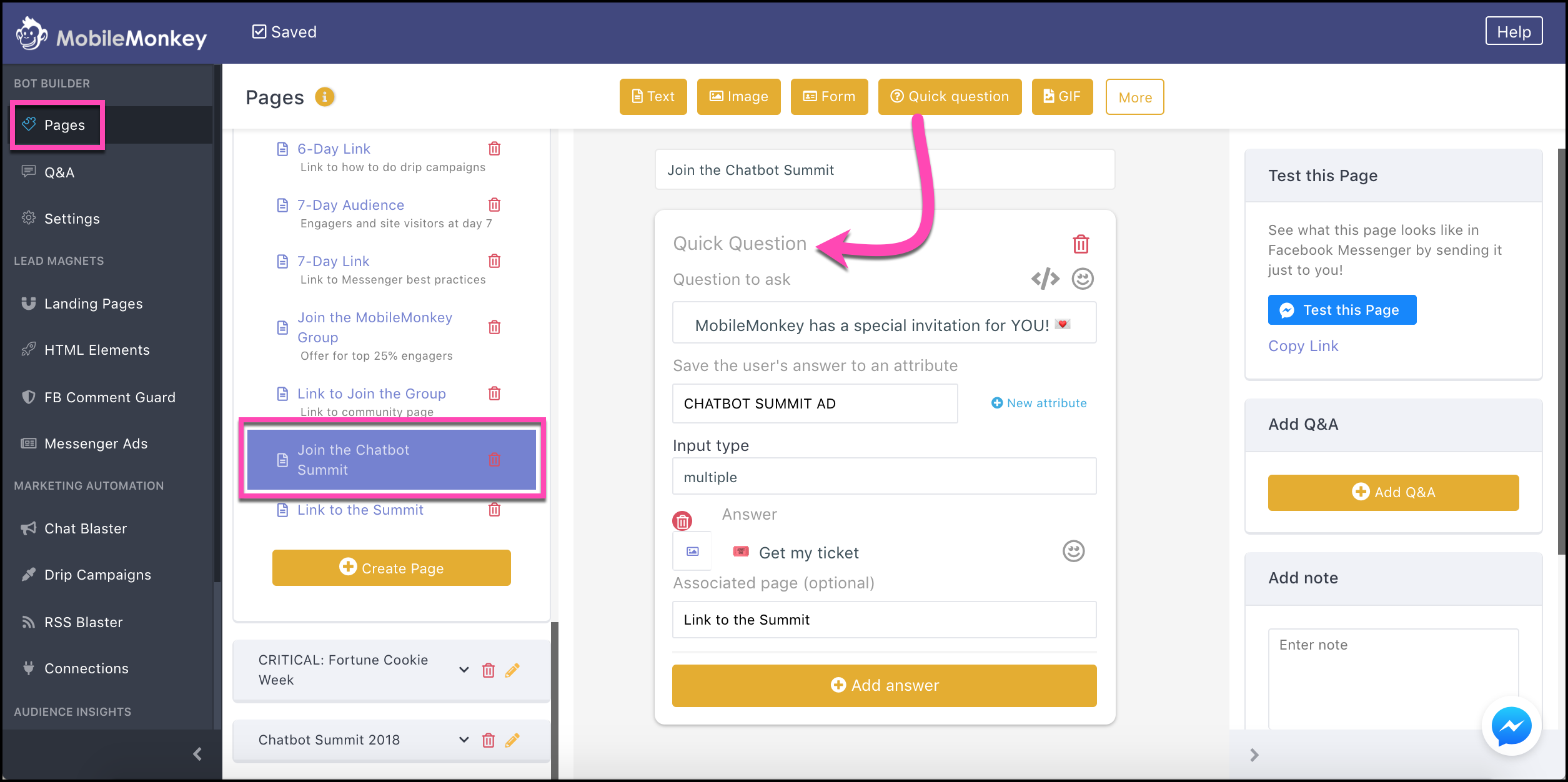This screenshot has height=782, width=1568.
Task: Select the Link to the Summit page field
Action: (884, 620)
